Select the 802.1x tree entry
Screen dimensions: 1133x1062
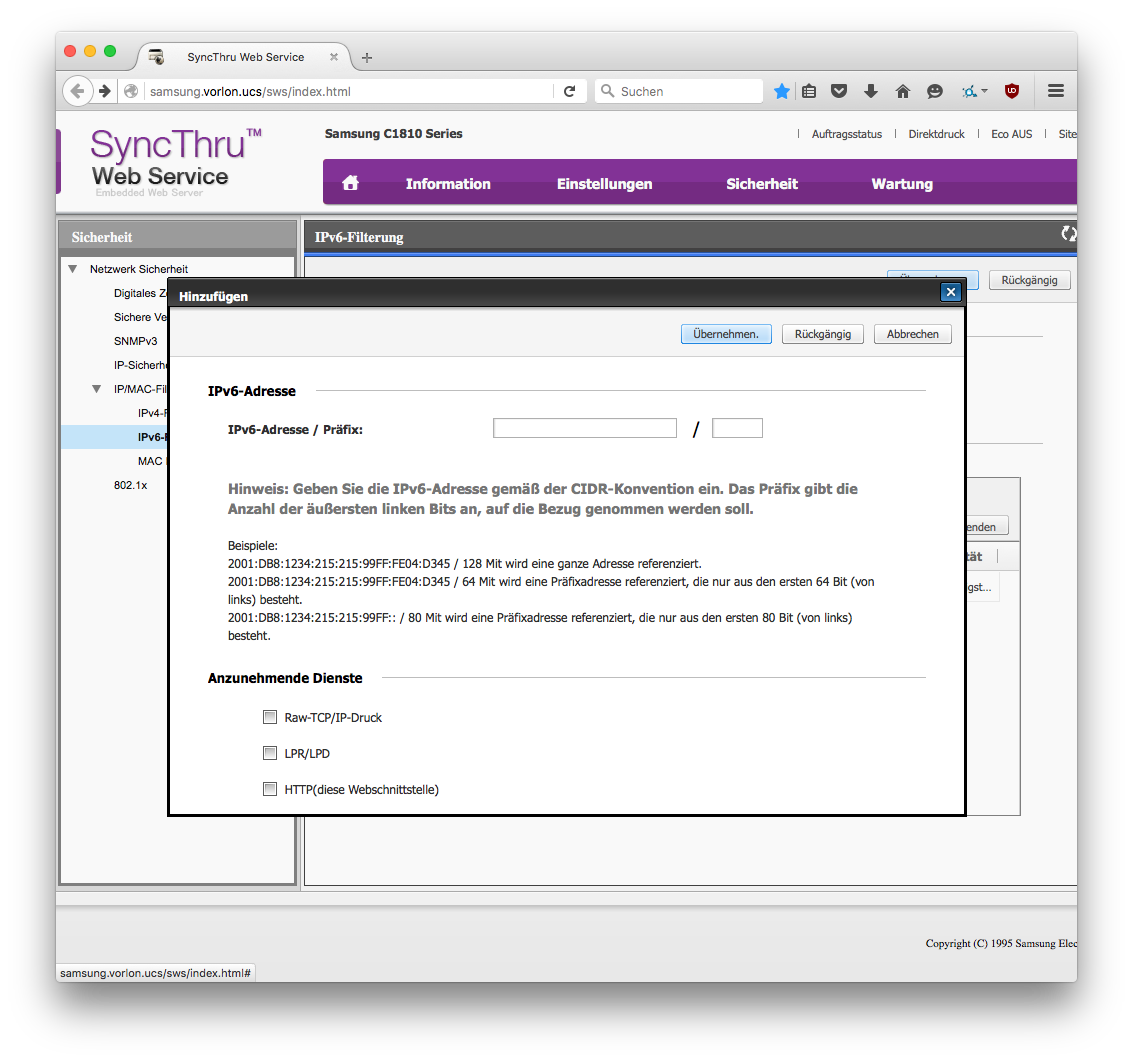tap(130, 485)
